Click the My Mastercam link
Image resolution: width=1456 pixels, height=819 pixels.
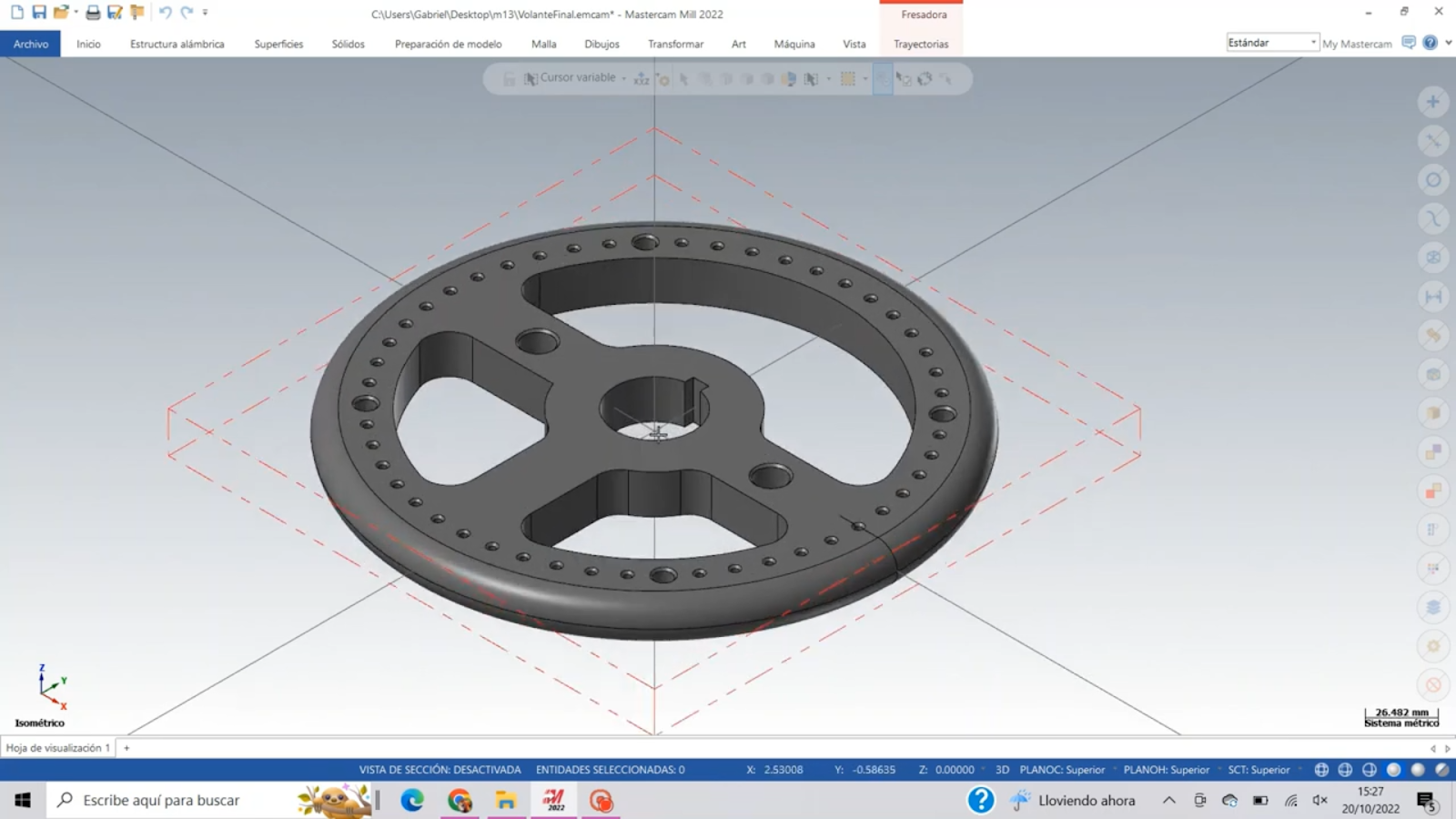[x=1356, y=44]
